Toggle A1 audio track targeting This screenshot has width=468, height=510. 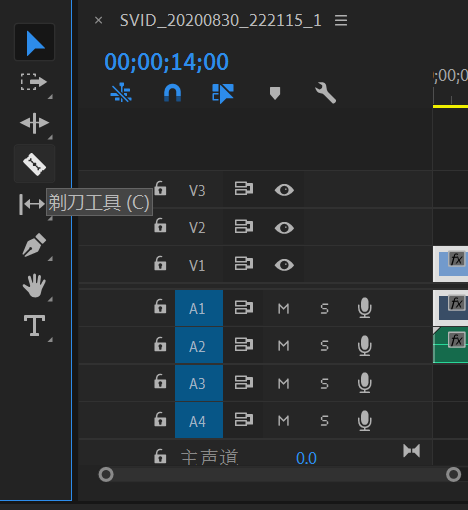pyautogui.click(x=199, y=308)
